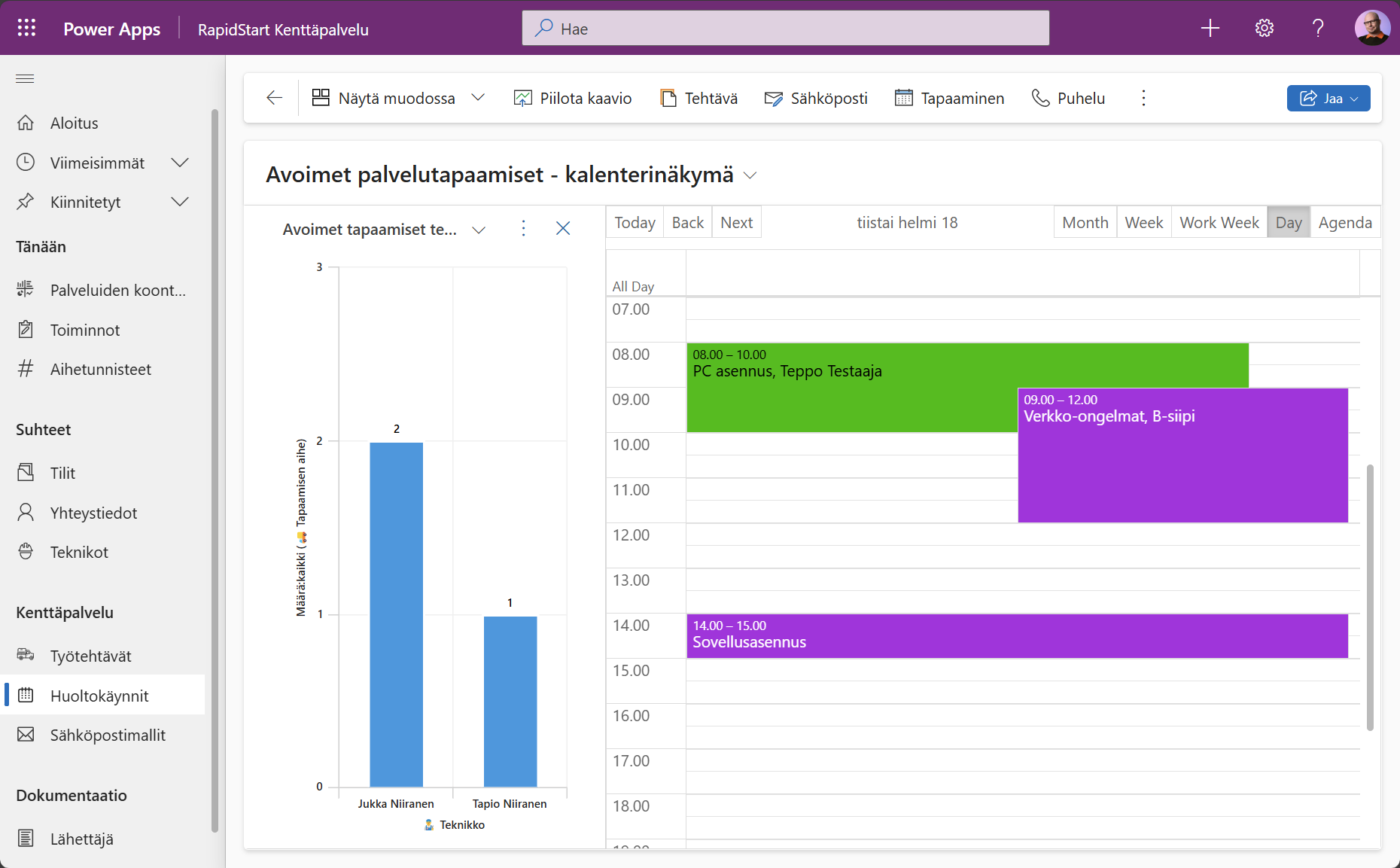
Task: Open the view selector dropdown chevron
Action: [x=750, y=175]
